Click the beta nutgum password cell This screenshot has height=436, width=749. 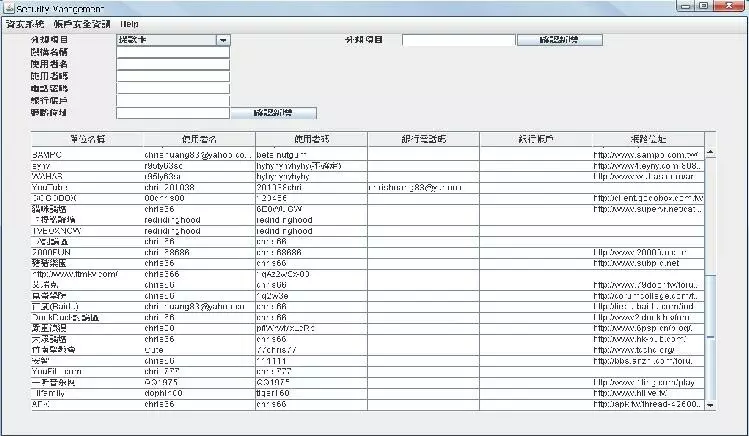click(311, 155)
